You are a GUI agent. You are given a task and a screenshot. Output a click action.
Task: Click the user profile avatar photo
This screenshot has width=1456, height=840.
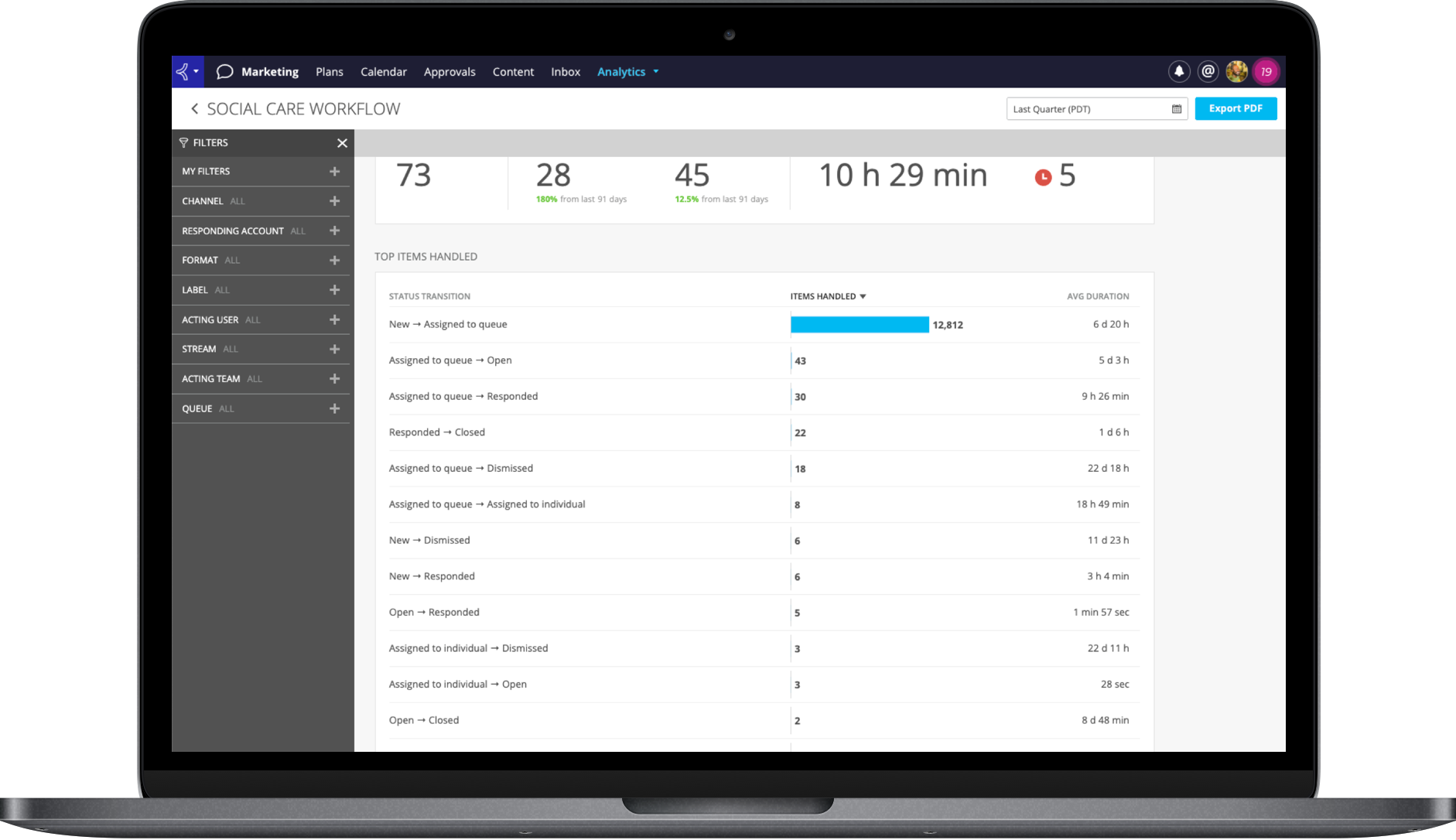pos(1236,71)
